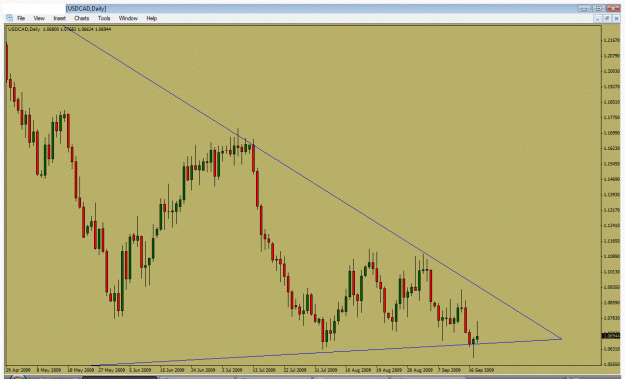Open the Insert menu
The image size is (625, 379).
click(59, 18)
